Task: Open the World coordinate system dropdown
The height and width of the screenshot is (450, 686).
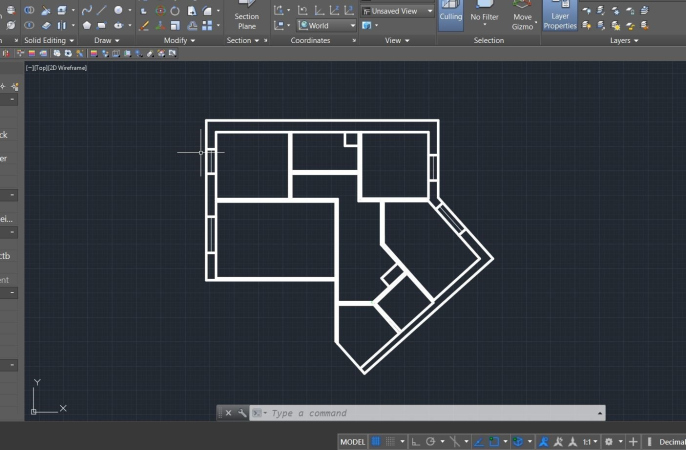Action: click(x=330, y=25)
